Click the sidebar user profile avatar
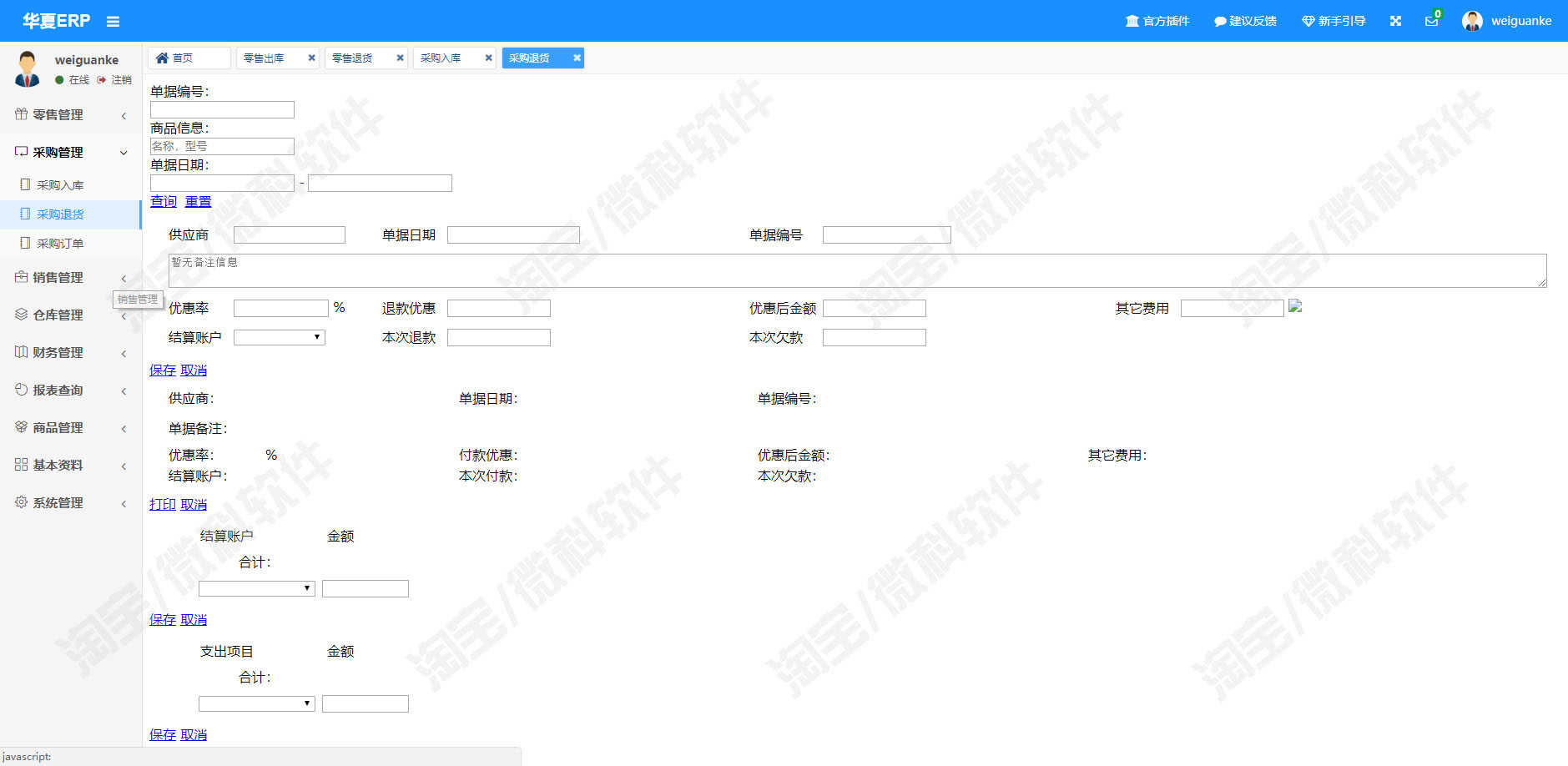Viewport: 1568px width, 766px height. (x=28, y=68)
